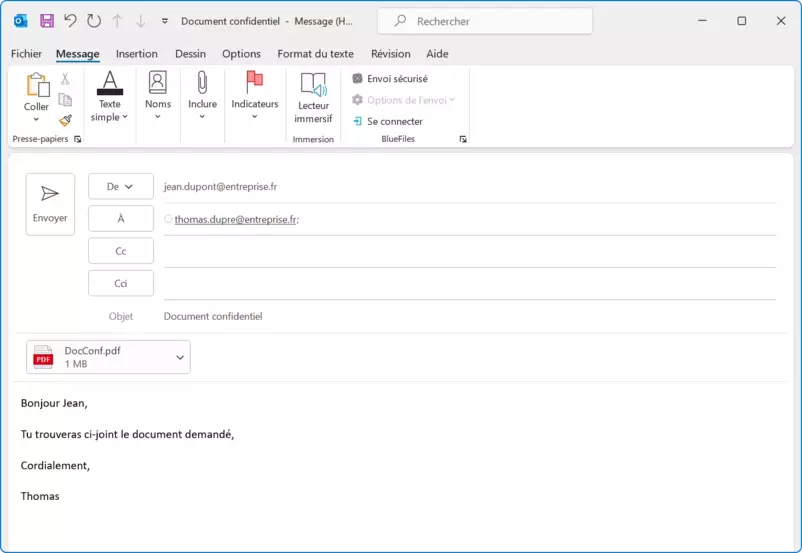Click the Outlook app icon in title bar
802x553 pixels.
tap(21, 21)
